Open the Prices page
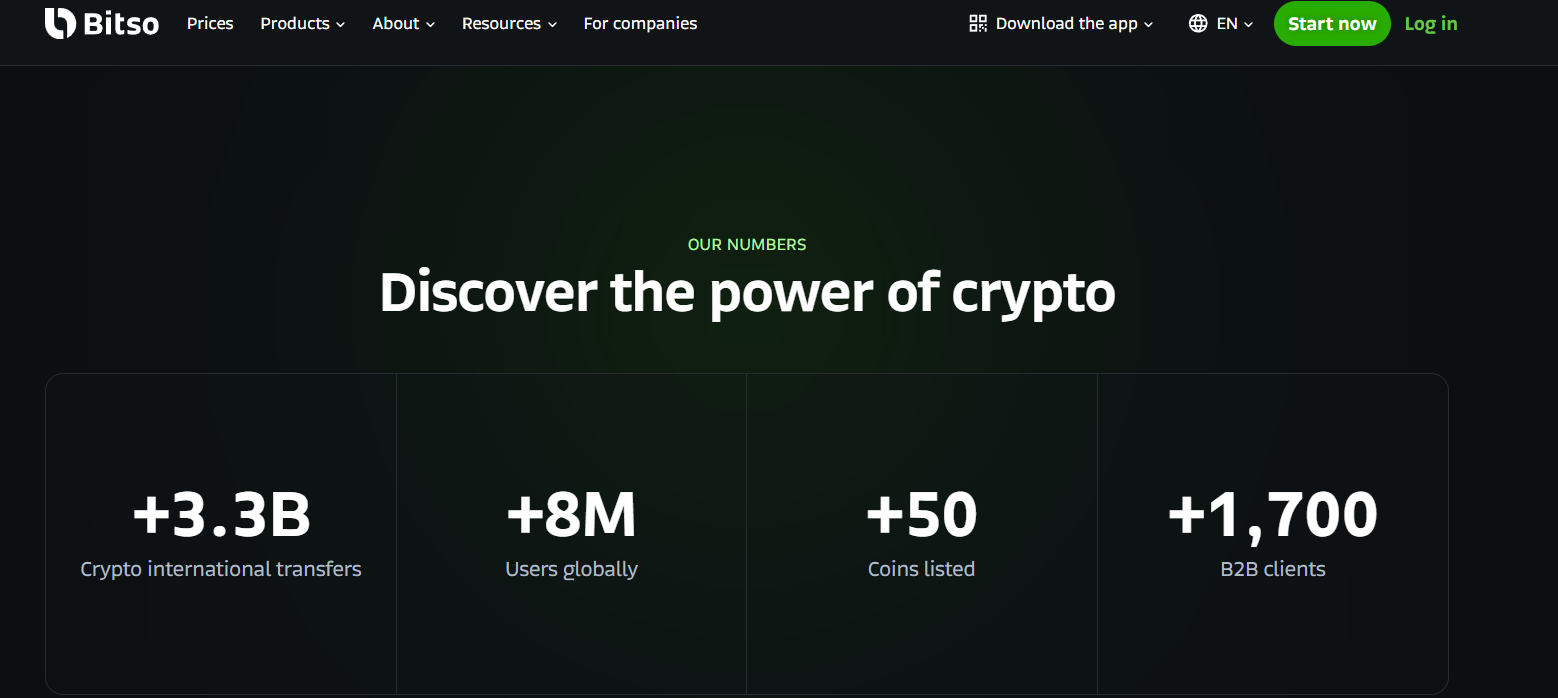The width and height of the screenshot is (1558, 698). pyautogui.click(x=210, y=23)
